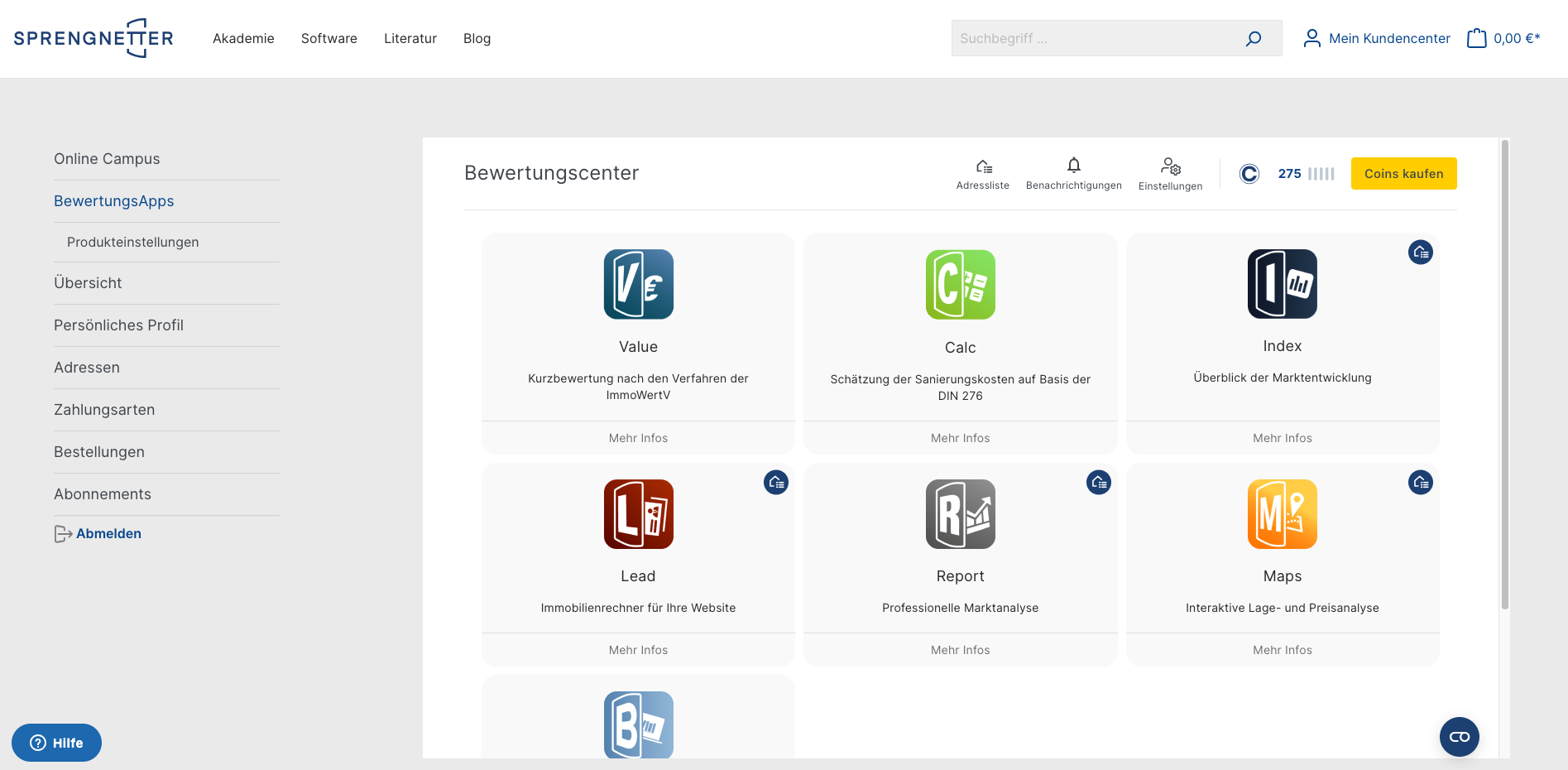Viewport: 1568px width, 770px height.
Task: Select BewertungsApps in sidebar
Action: [x=166, y=201]
